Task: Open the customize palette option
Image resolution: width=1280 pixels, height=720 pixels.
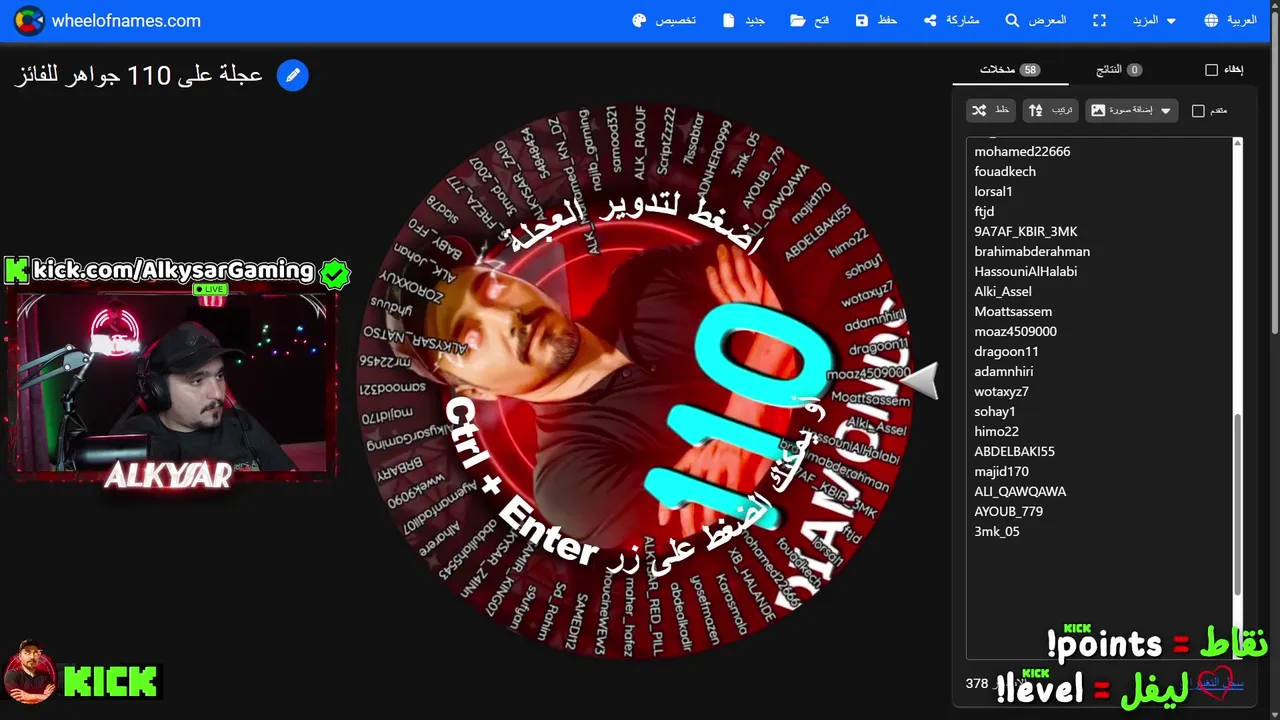Action: [665, 20]
